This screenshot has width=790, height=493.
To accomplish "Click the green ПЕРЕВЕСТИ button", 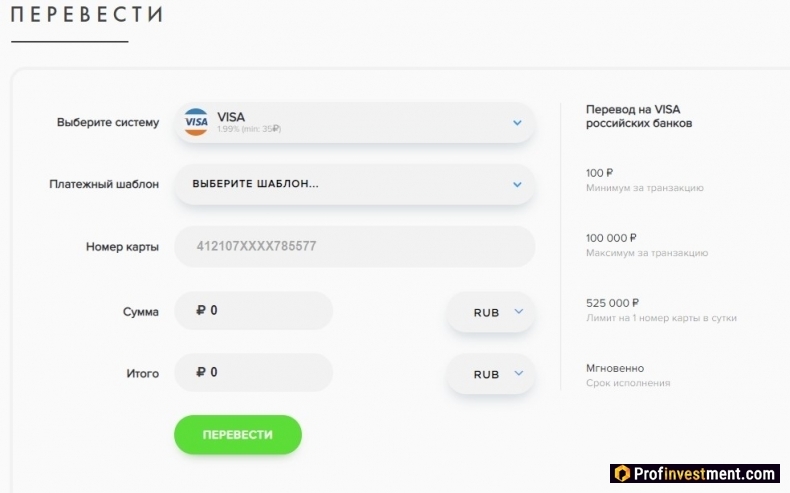I will 238,435.
